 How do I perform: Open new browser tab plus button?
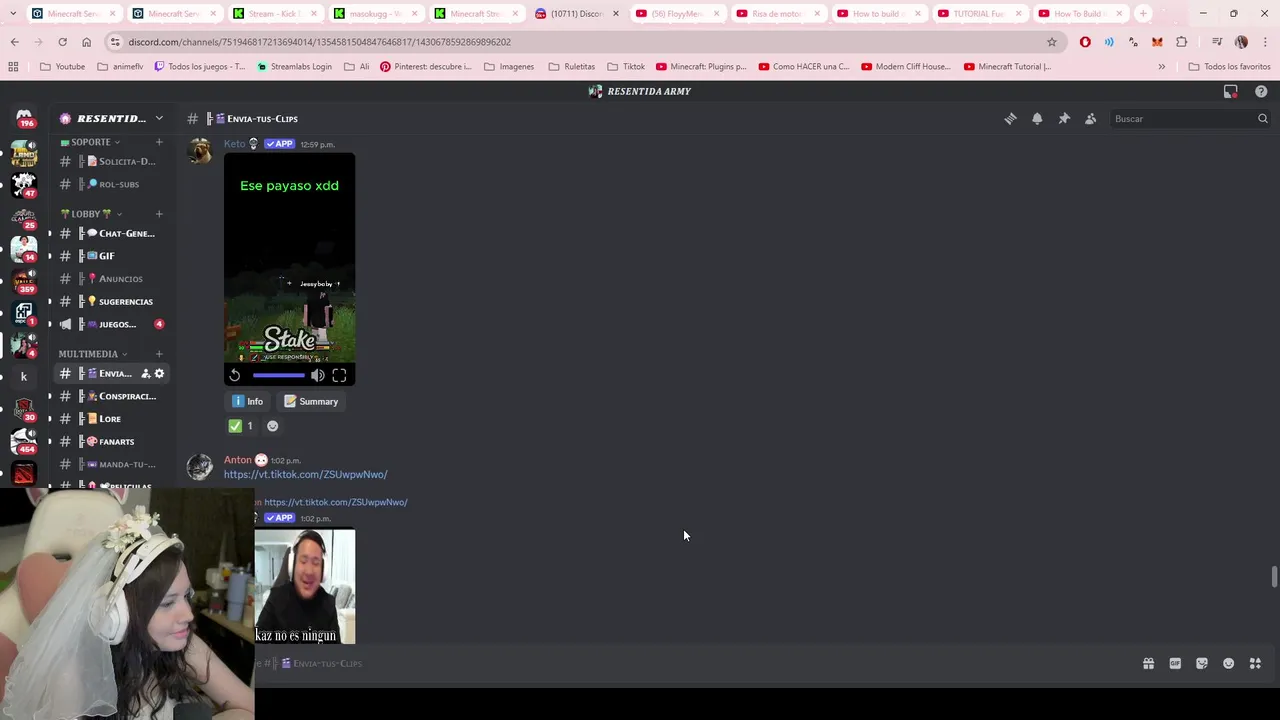[x=1143, y=14]
